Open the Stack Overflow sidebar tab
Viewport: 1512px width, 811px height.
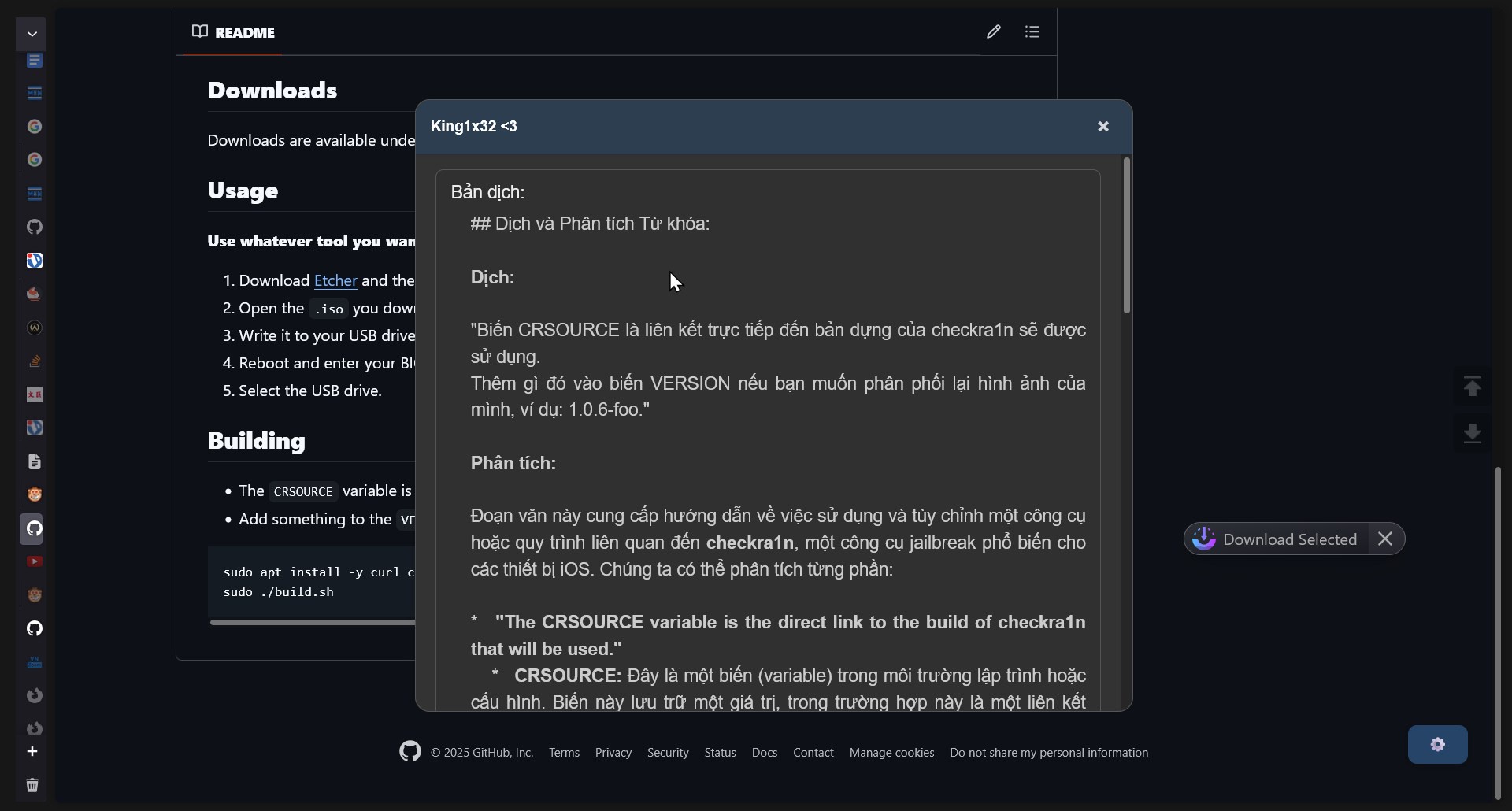[34, 361]
